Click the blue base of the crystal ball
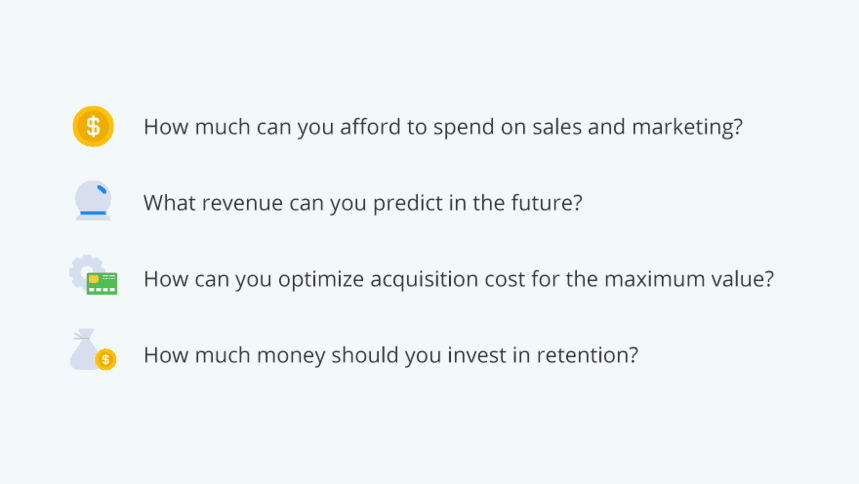 pos(93,213)
